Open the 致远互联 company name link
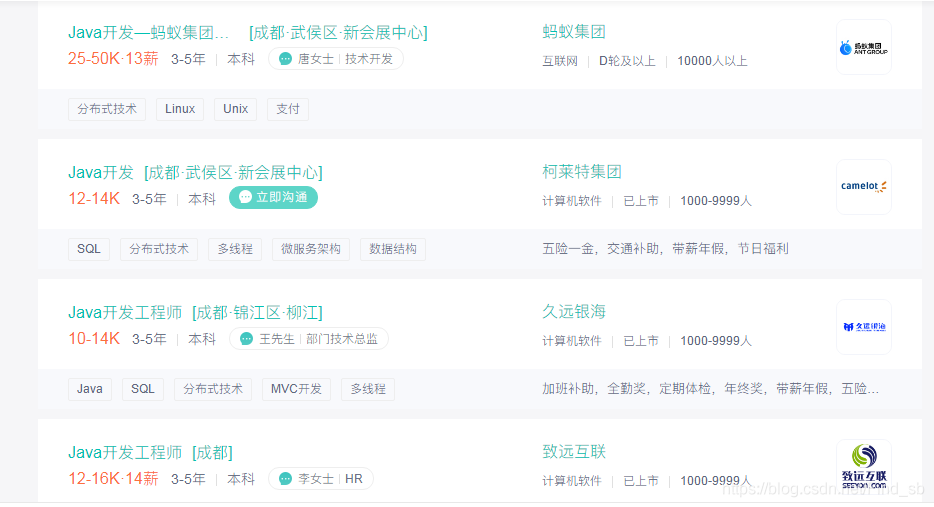This screenshot has height=507, width=934. (x=574, y=452)
